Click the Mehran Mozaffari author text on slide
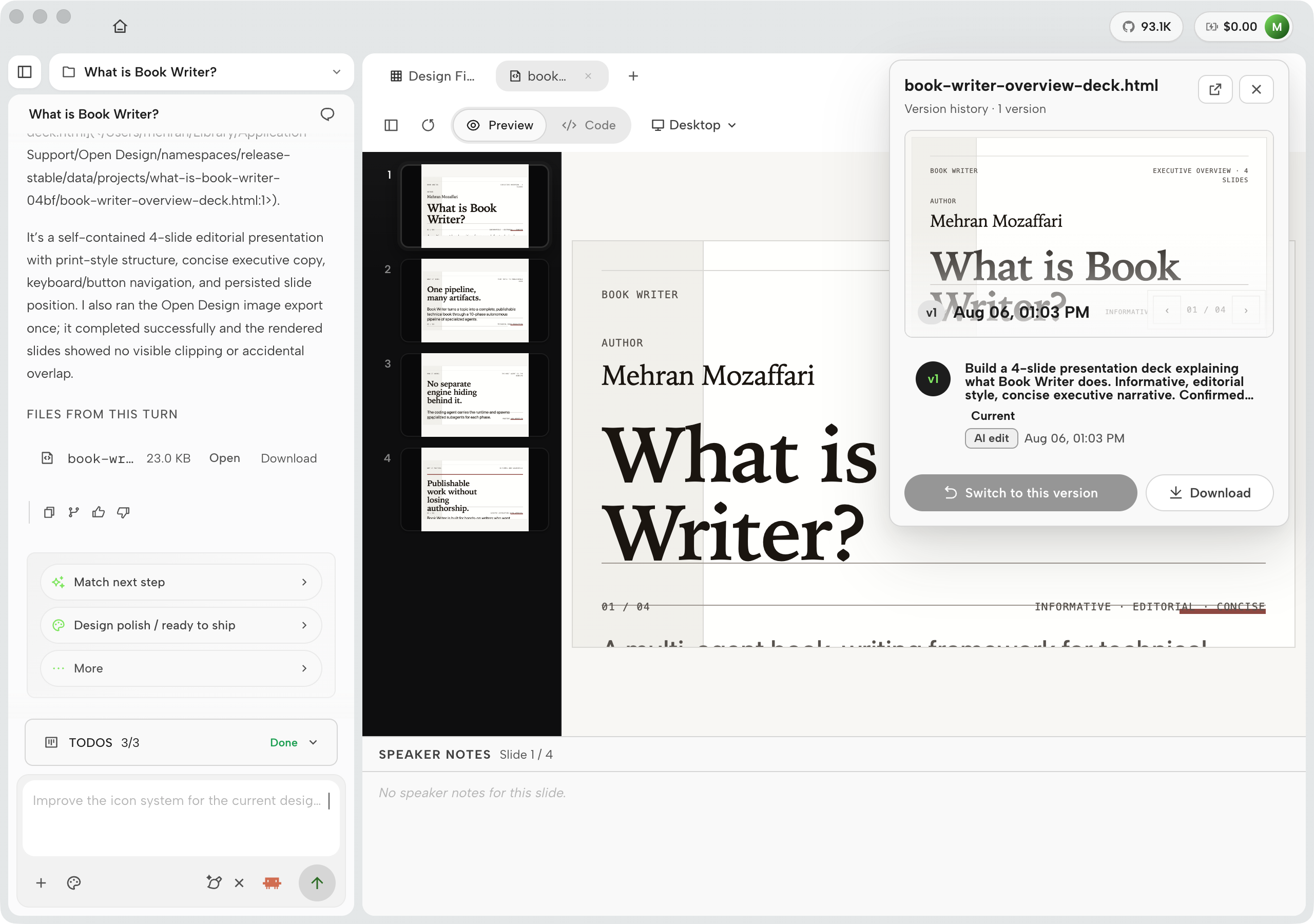Screen dimensions: 1314x924 (x=707, y=376)
